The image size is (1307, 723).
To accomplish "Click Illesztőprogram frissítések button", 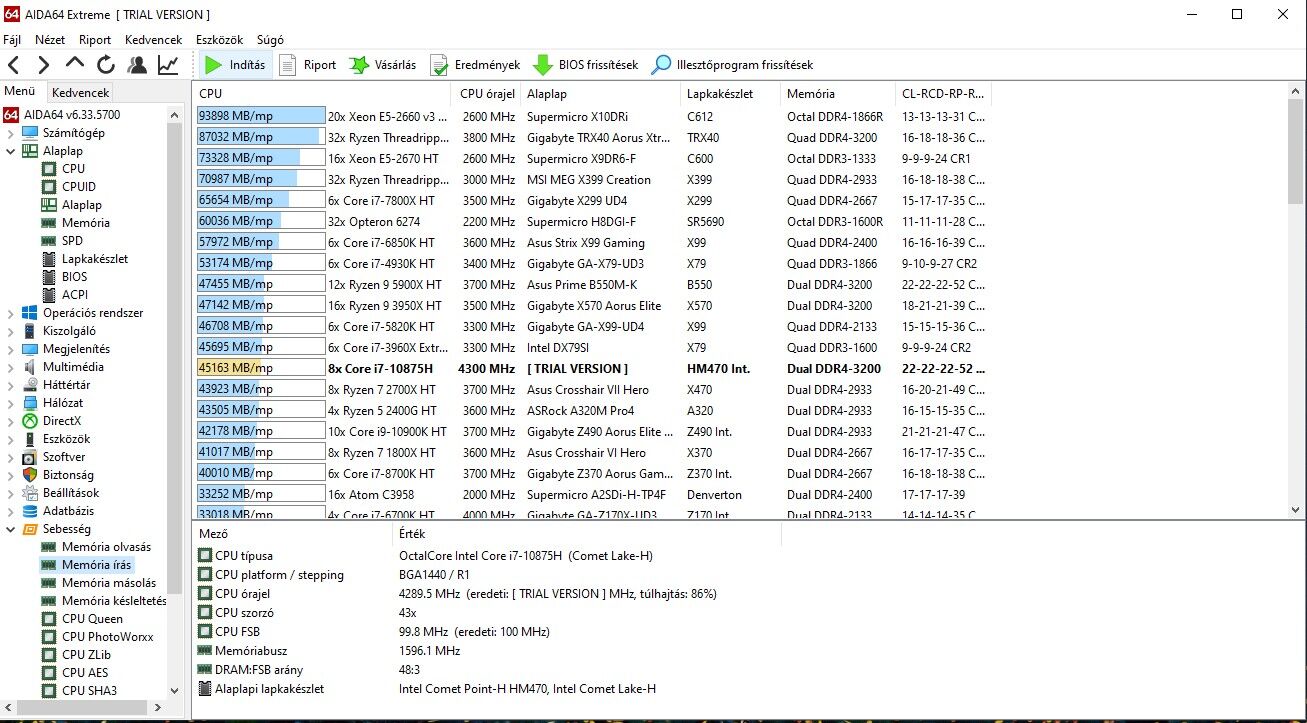I will click(732, 65).
